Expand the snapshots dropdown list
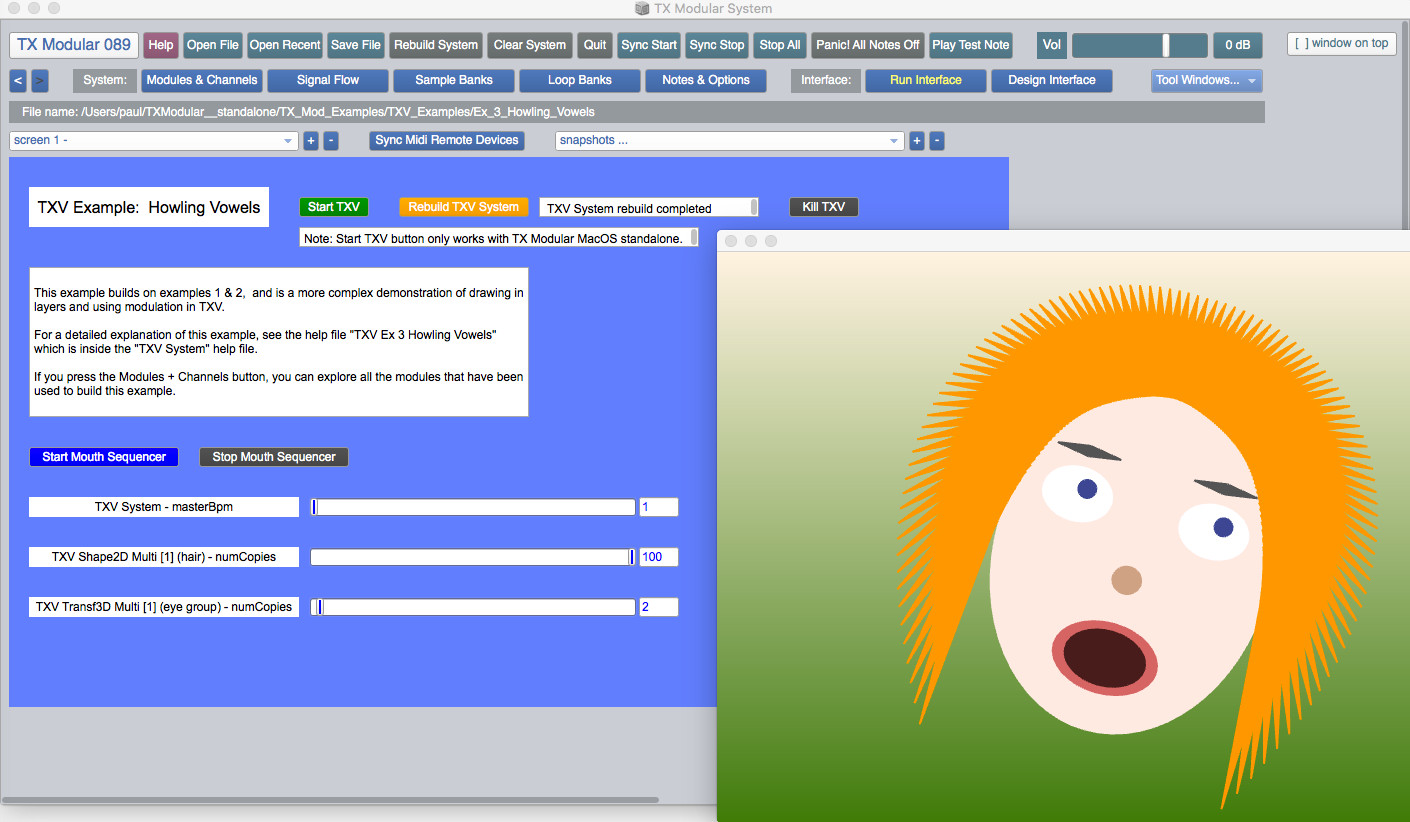This screenshot has width=1410, height=822. pos(729,141)
